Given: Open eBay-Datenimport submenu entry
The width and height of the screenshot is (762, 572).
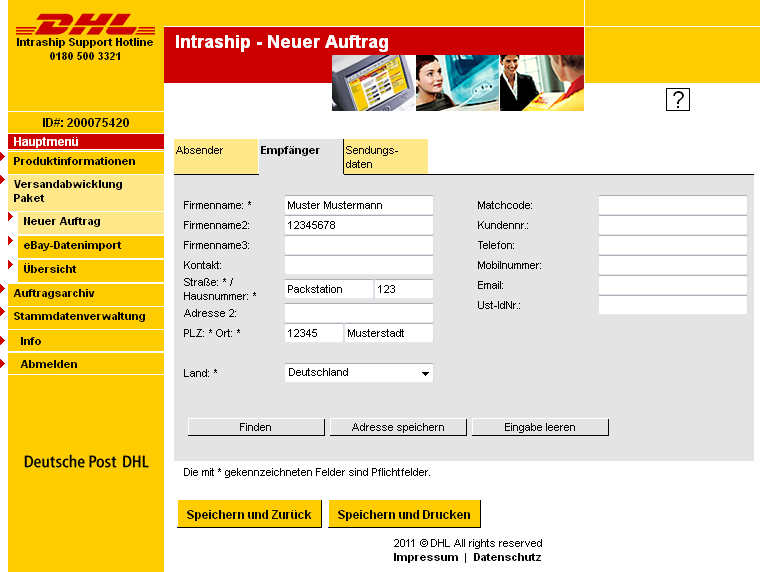Looking at the screenshot, I should click(x=91, y=246).
